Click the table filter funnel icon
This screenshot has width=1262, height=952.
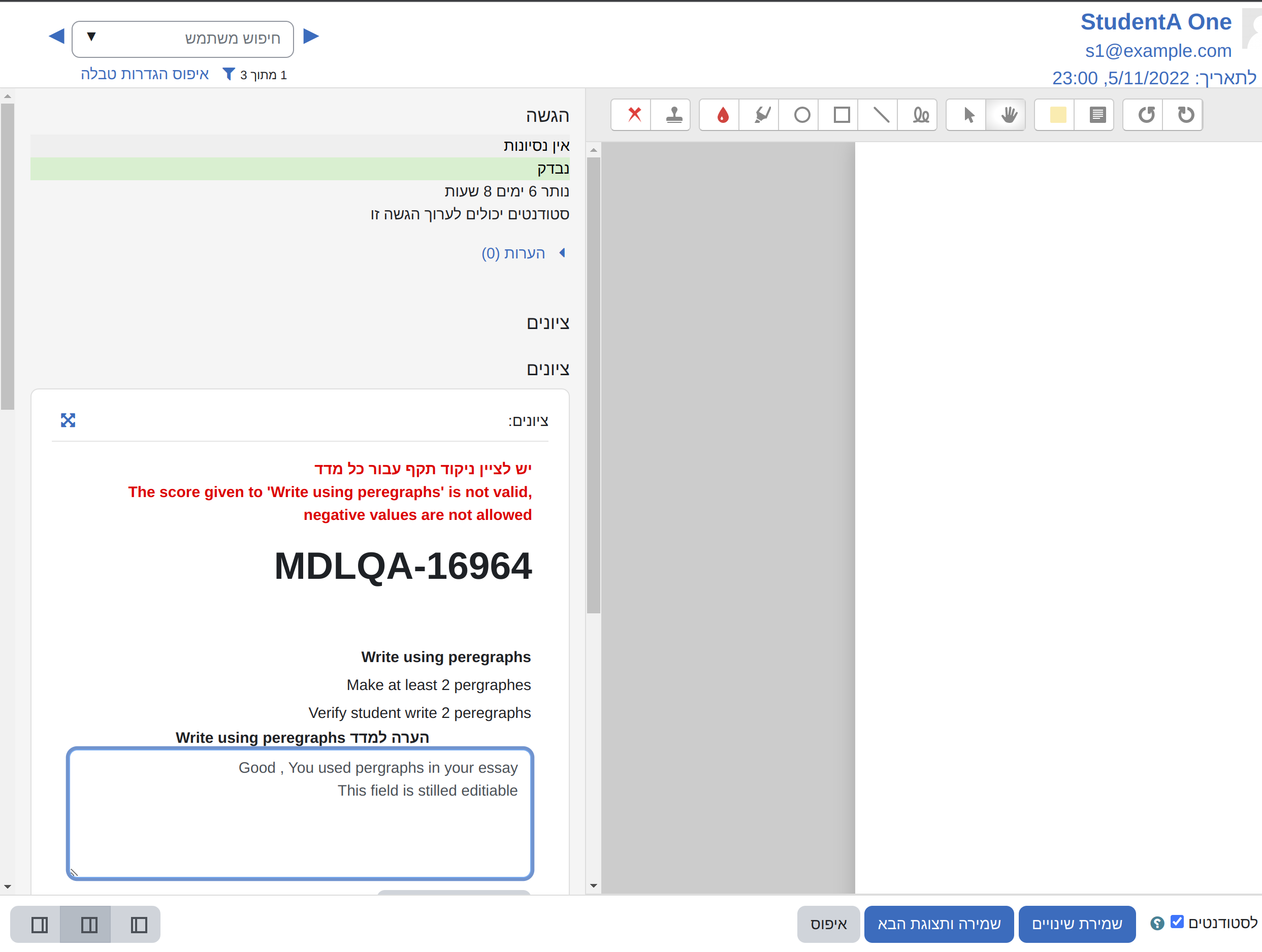[228, 75]
